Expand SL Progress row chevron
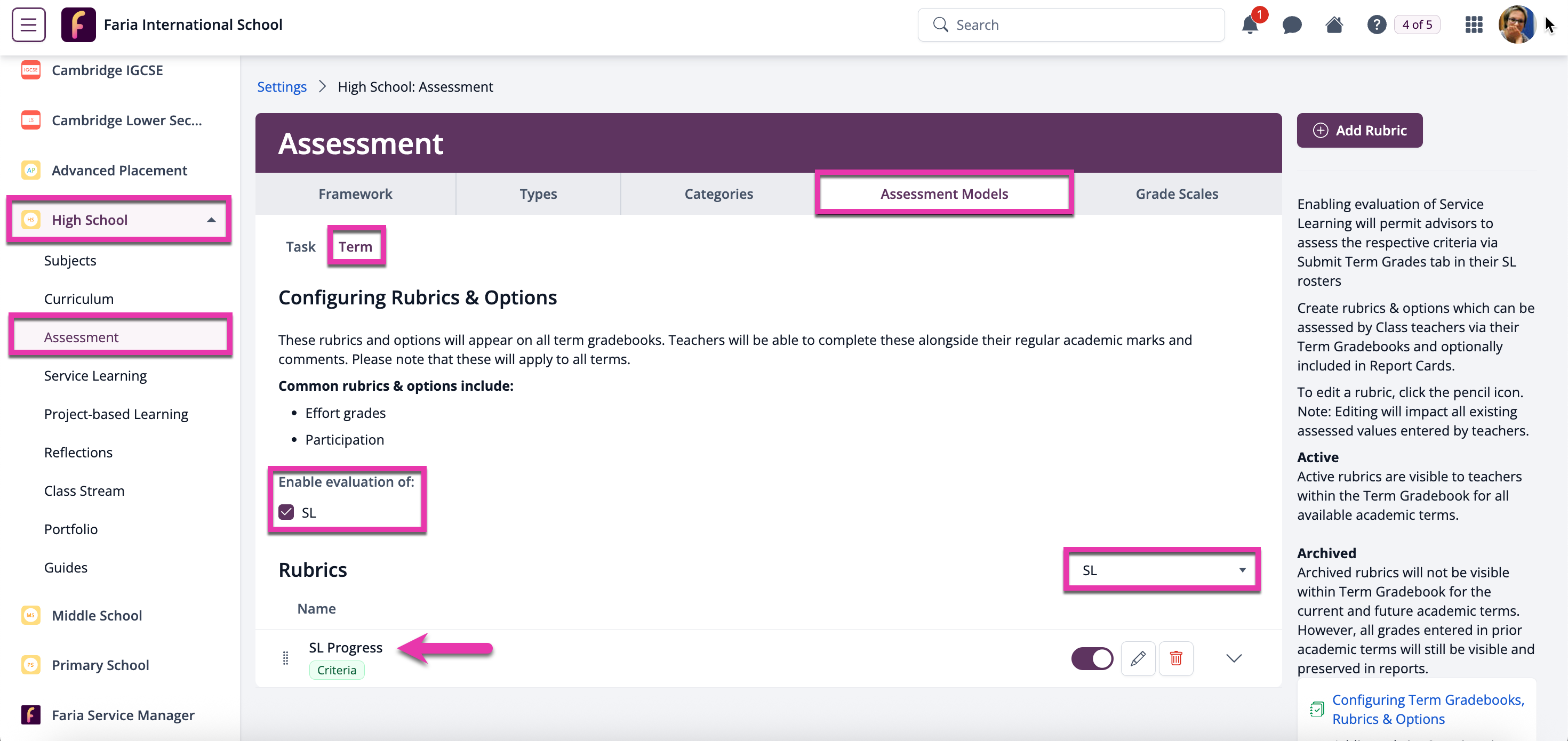Viewport: 1568px width, 741px height. click(x=1234, y=658)
